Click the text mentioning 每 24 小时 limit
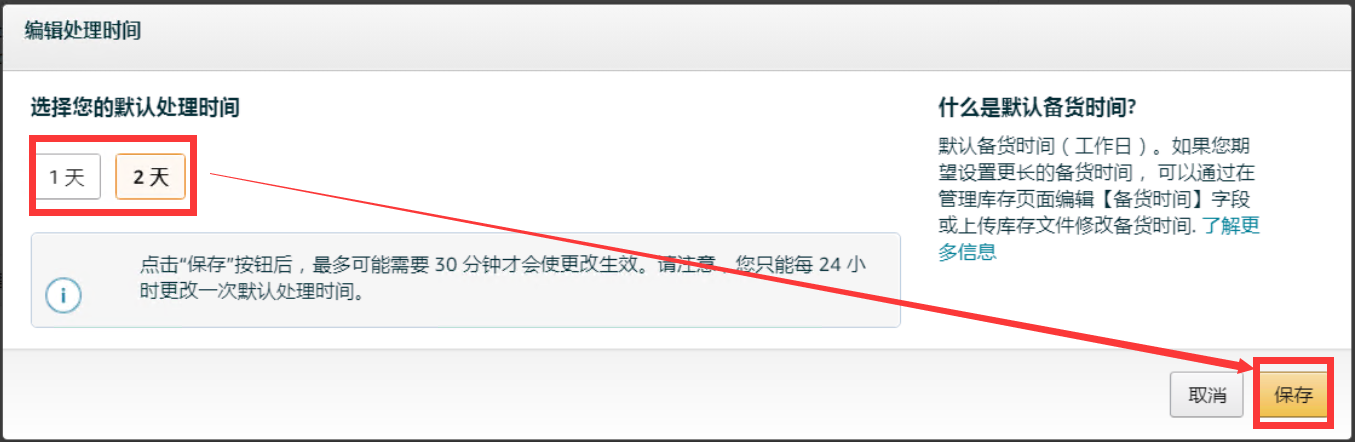Viewport: 1355px width, 442px height. [x=503, y=280]
